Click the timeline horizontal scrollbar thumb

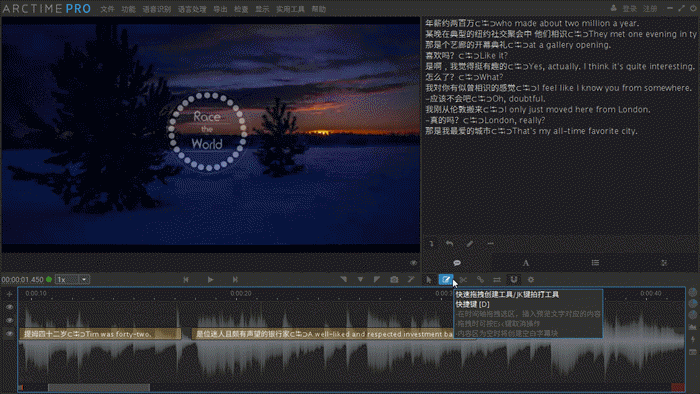(x=99, y=388)
